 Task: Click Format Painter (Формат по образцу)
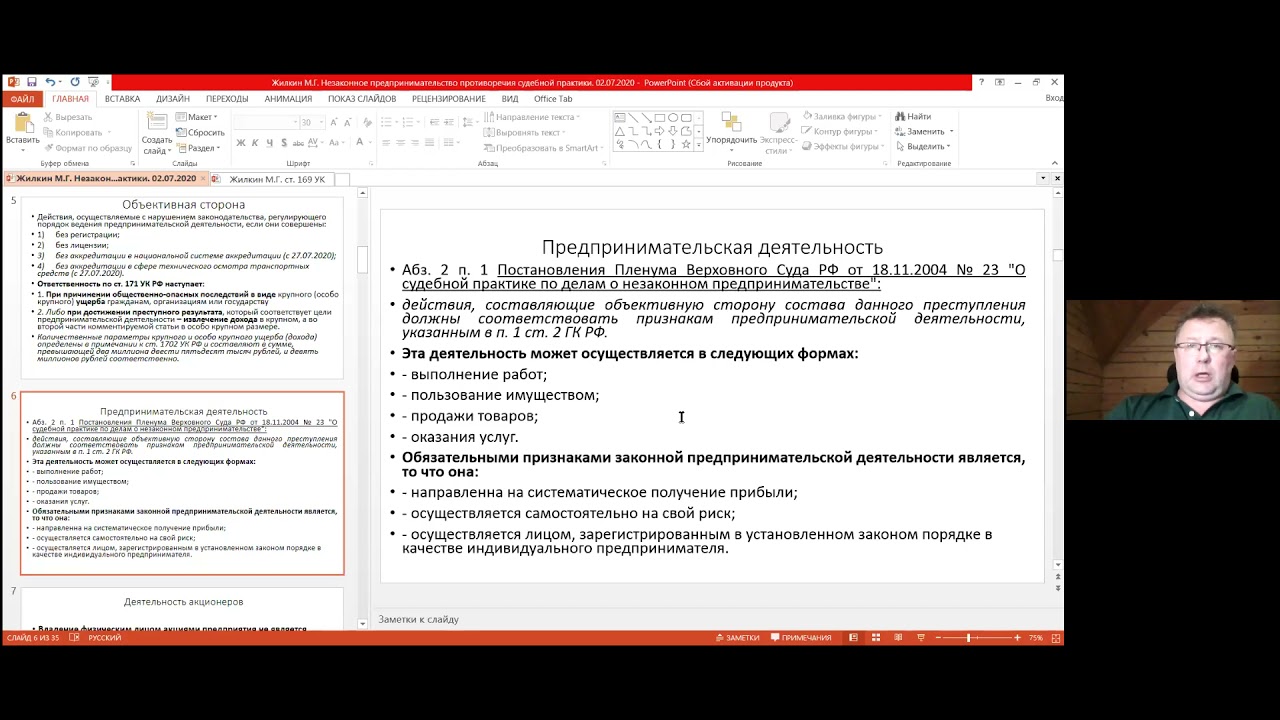coord(88,148)
